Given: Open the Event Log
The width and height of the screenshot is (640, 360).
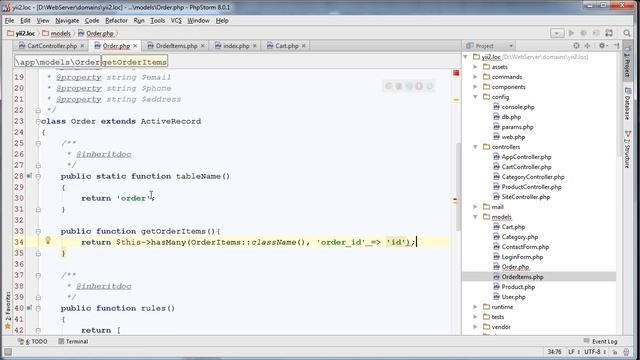Looking at the screenshot, I should pyautogui.click(x=600, y=341).
